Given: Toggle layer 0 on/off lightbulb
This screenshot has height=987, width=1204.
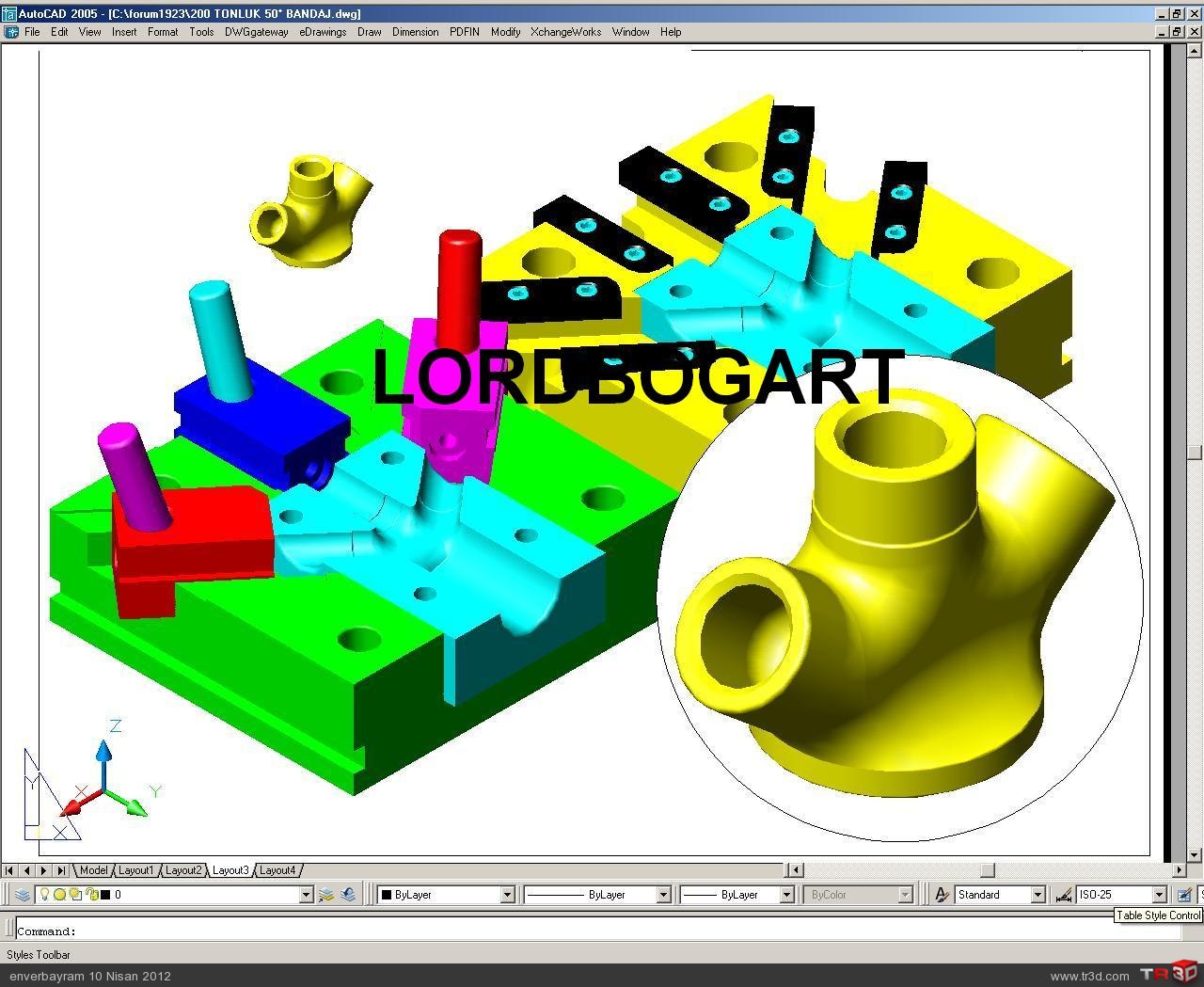Looking at the screenshot, I should point(44,895).
